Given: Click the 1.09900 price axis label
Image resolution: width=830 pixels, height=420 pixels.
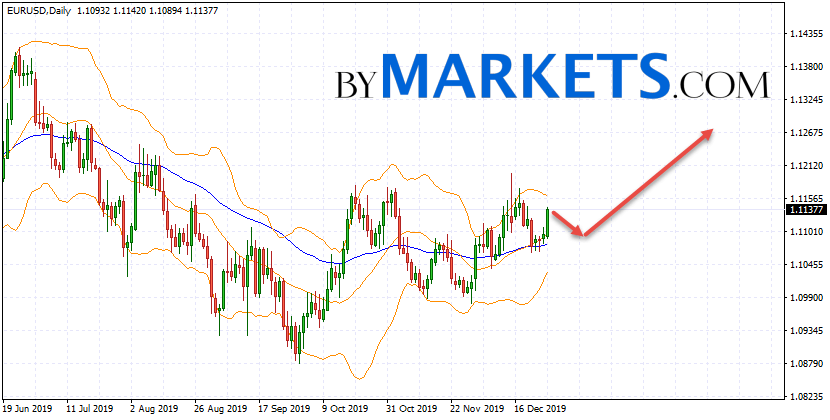Looking at the screenshot, I should coord(804,298).
